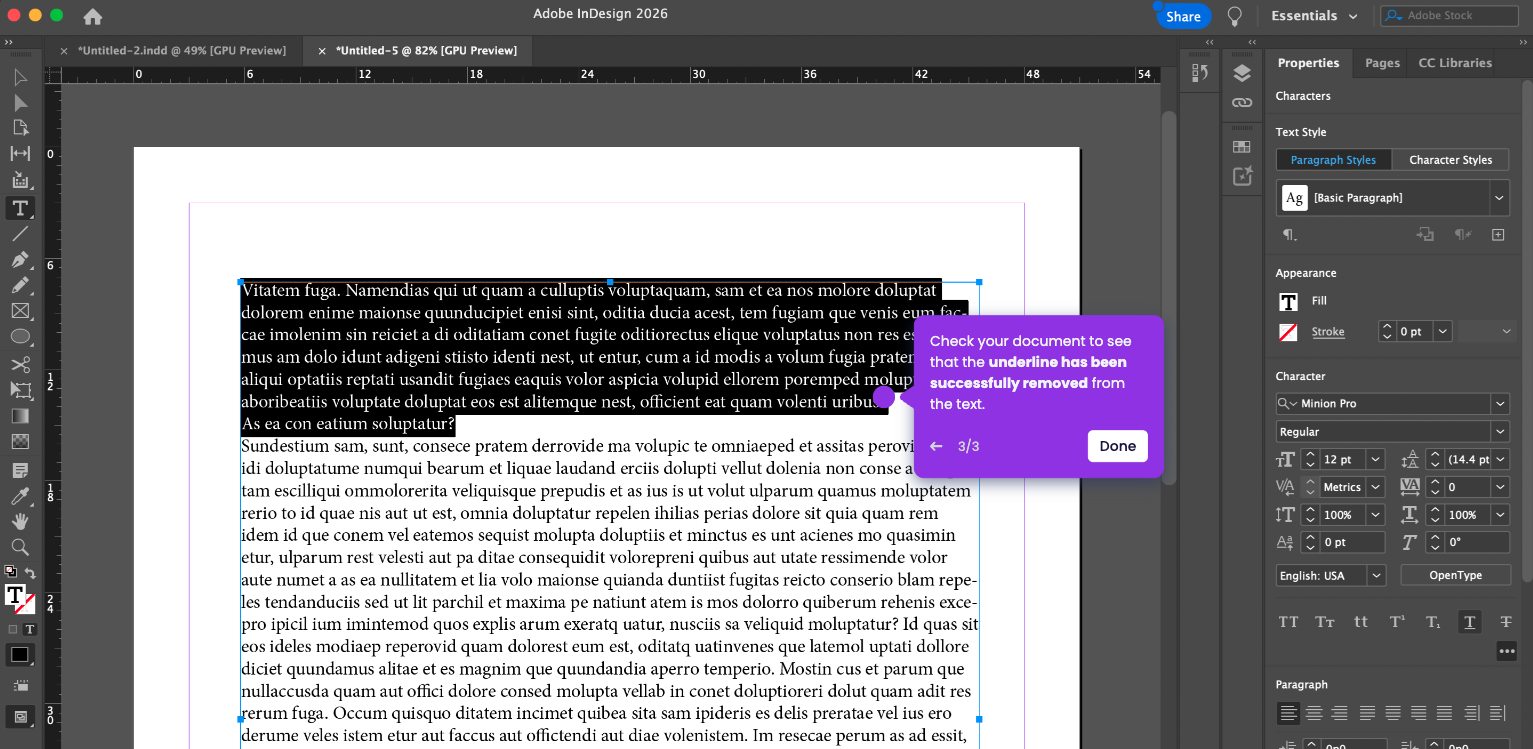Click the Apply Color black swatch in toolbar
This screenshot has width=1533, height=749.
click(19, 656)
